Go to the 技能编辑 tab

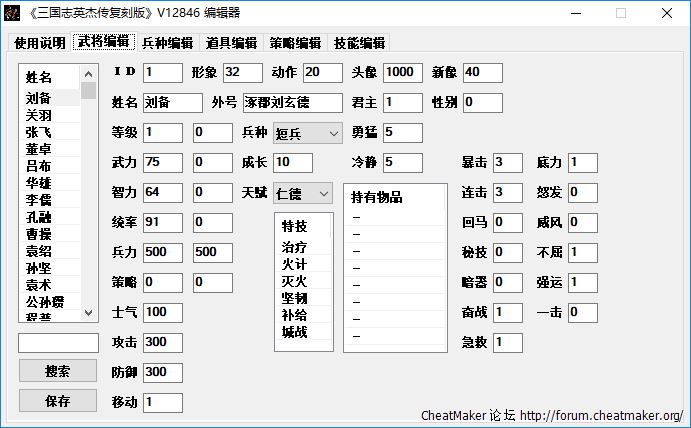(x=359, y=43)
